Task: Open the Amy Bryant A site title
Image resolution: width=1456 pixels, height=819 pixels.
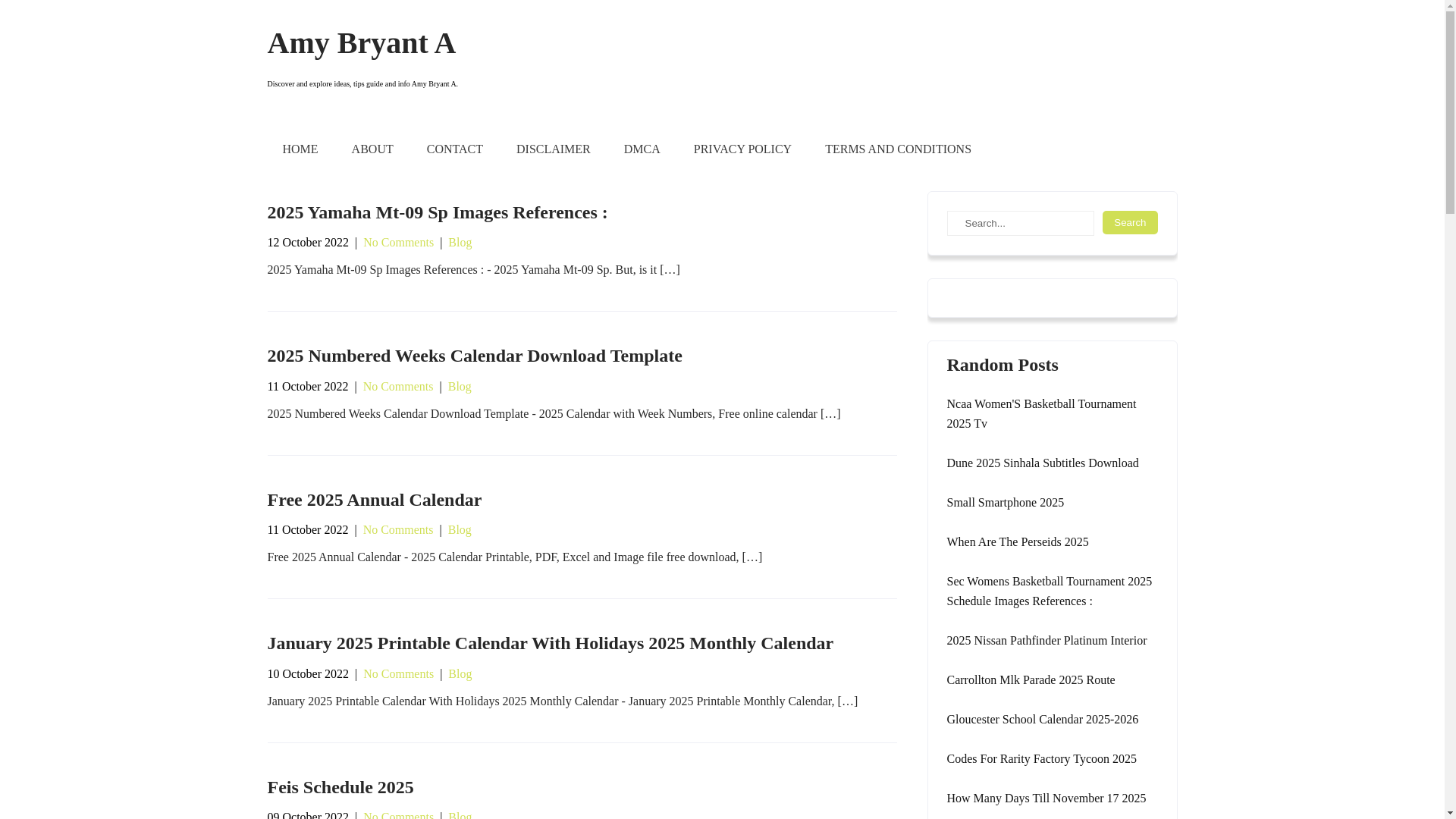Action: pos(361,43)
